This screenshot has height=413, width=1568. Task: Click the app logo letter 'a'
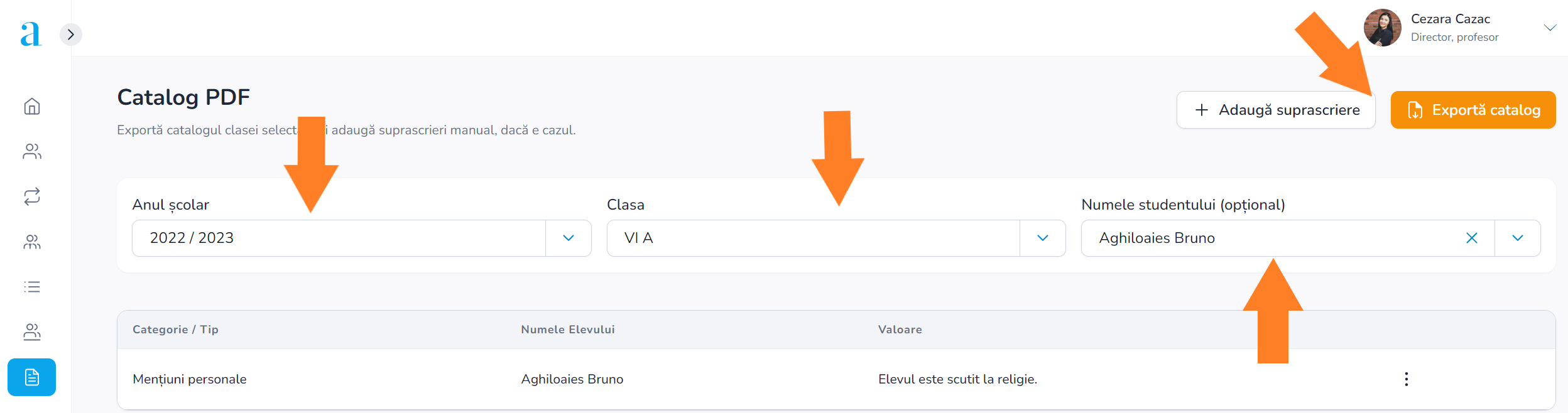pos(30,34)
